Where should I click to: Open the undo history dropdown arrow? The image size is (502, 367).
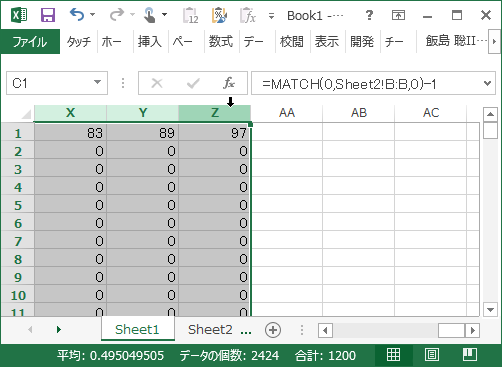[92, 15]
